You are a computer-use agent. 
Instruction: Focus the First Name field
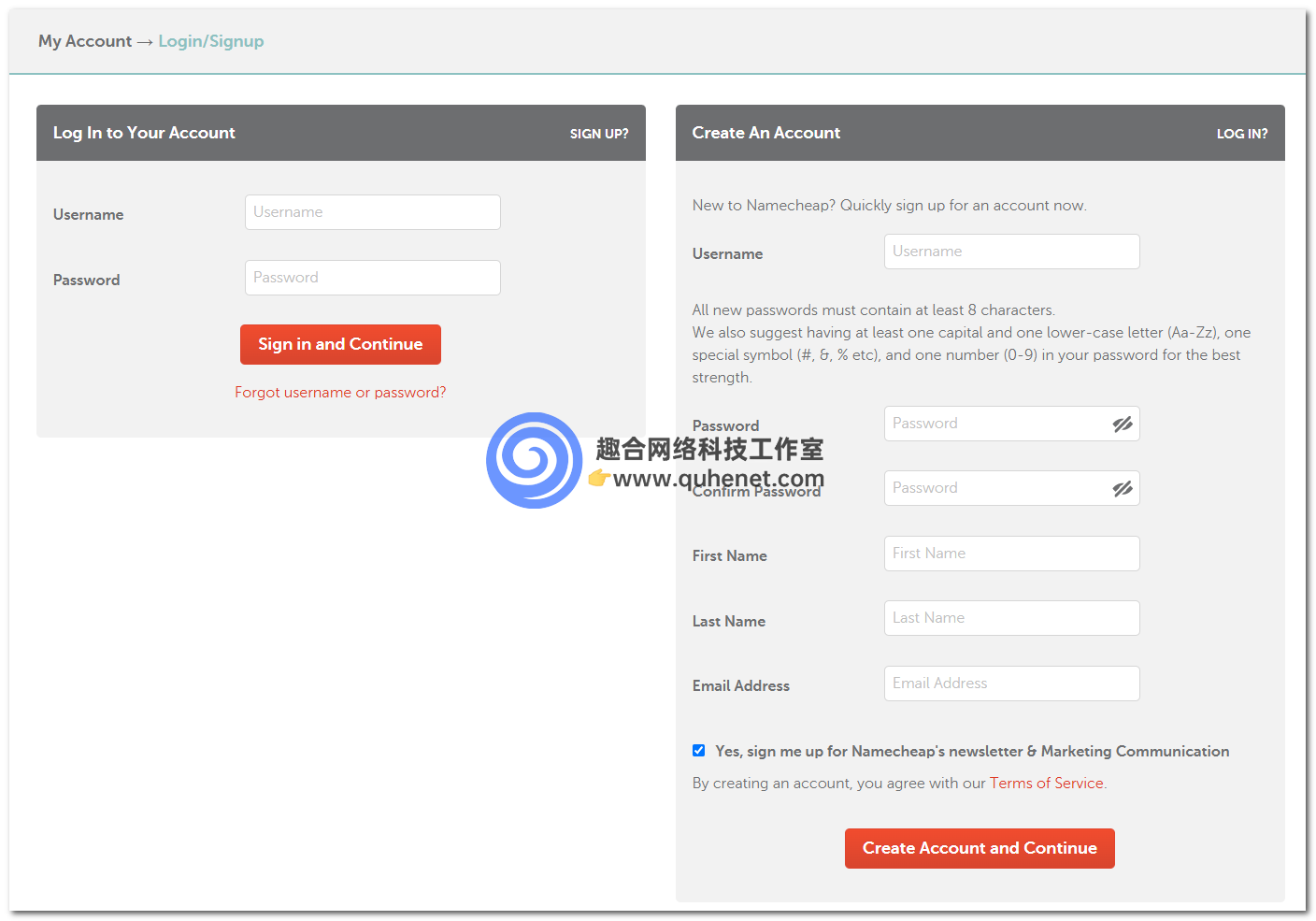pos(1012,554)
